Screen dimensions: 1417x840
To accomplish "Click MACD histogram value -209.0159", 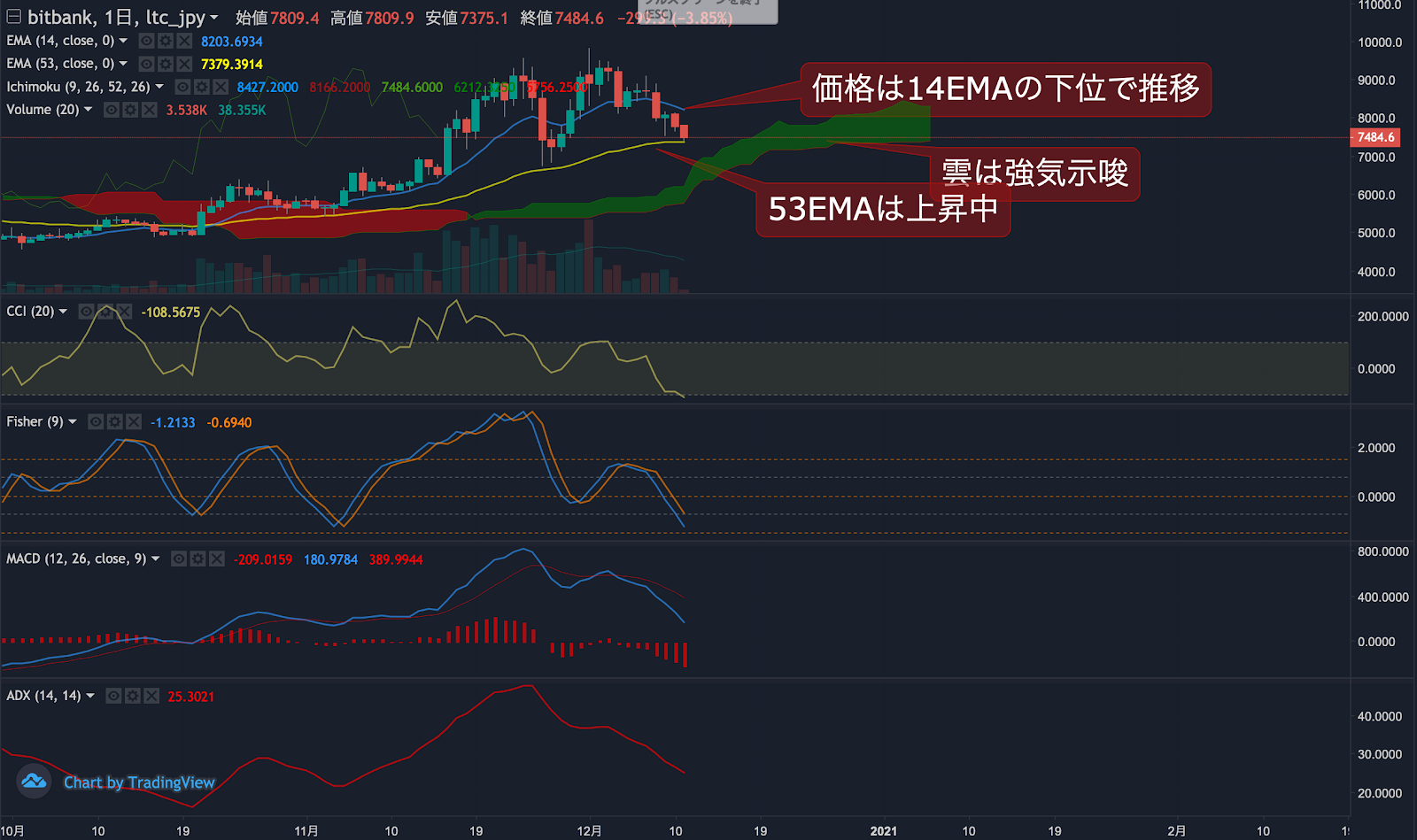I will [263, 560].
